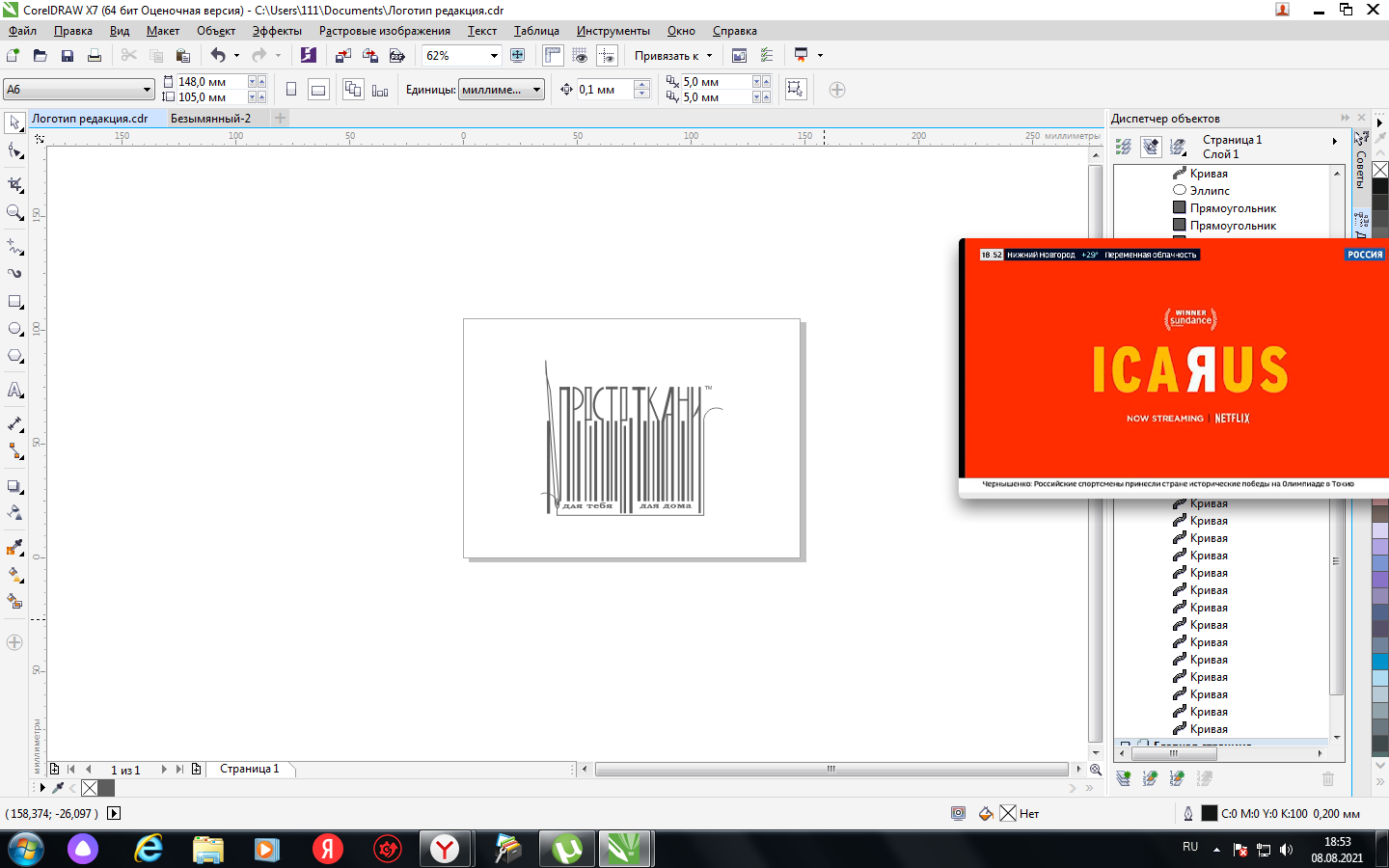Toggle Show Grid button
1389x868 pixels.
(x=580, y=55)
